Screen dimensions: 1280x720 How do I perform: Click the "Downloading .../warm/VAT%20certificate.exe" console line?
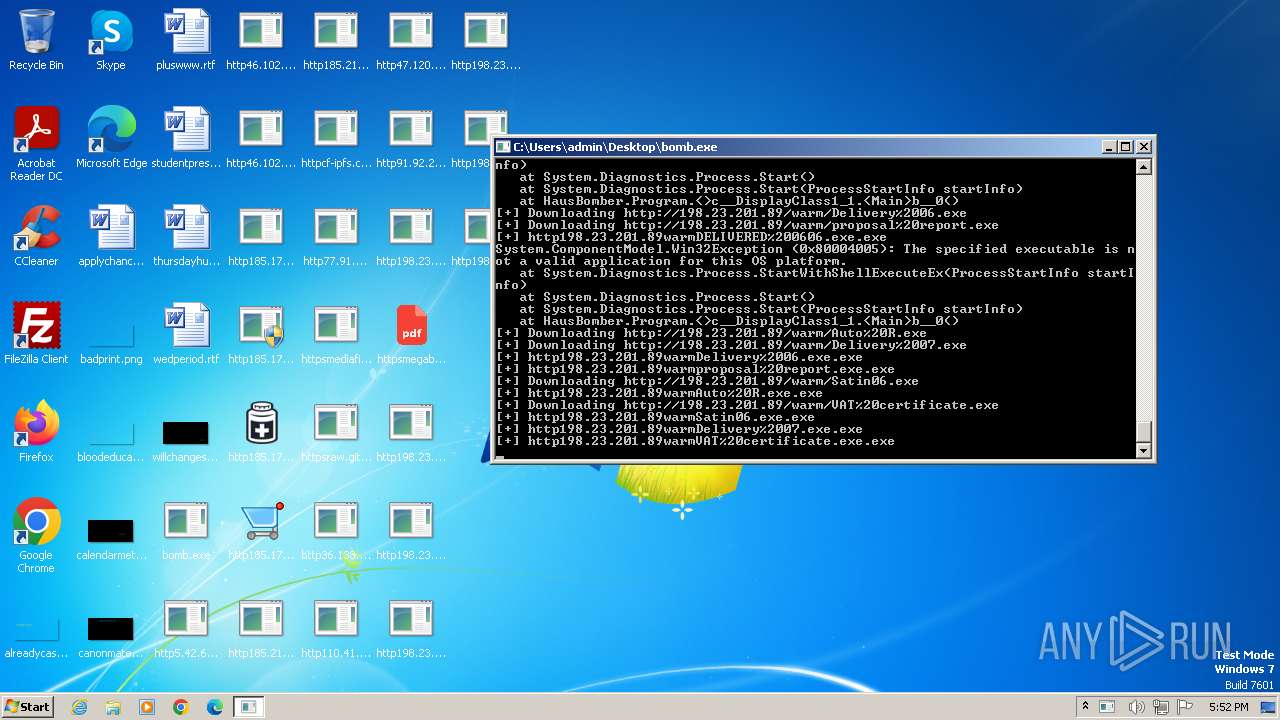point(747,405)
